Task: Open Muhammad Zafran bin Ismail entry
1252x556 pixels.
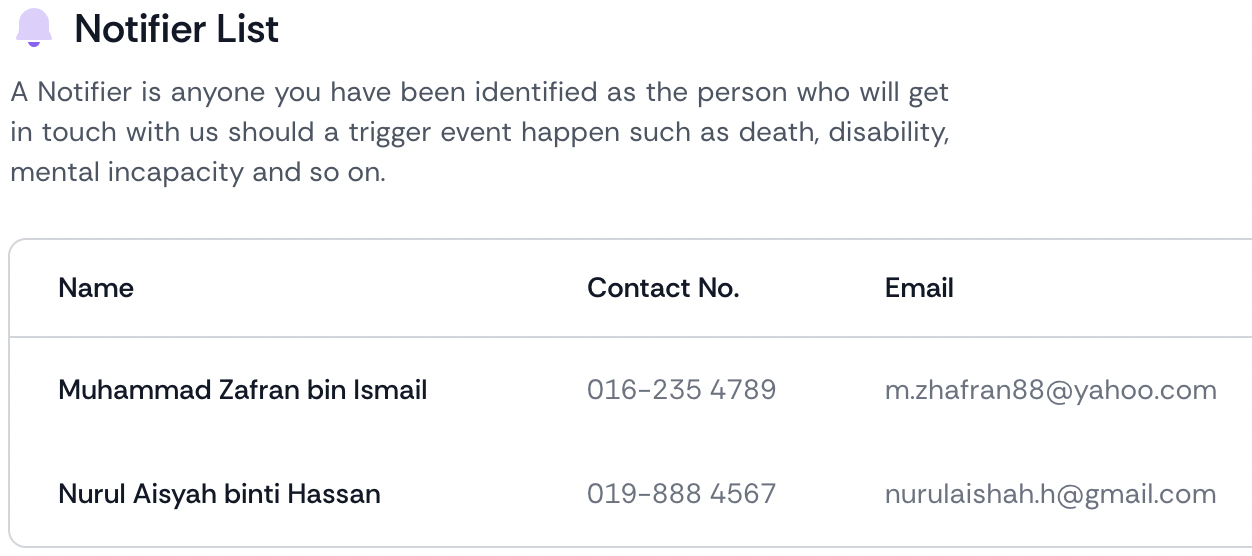Action: click(243, 390)
